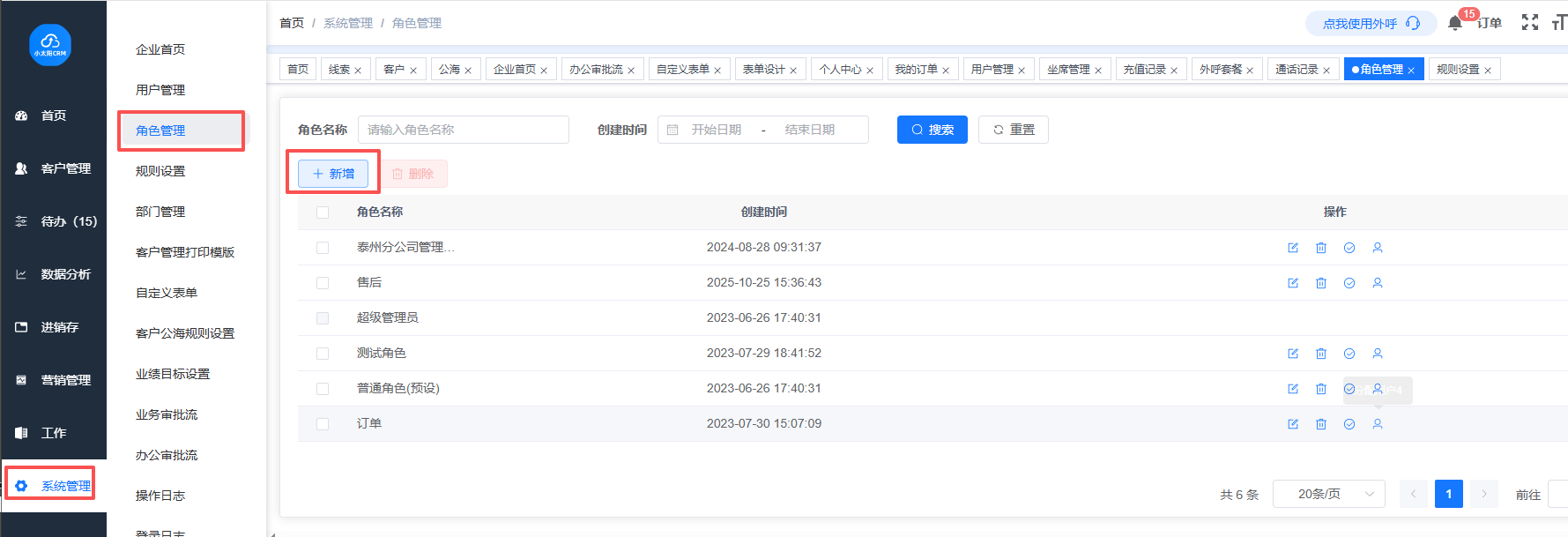Assign users to 售后 role
The image size is (1568, 537).
[1378, 283]
